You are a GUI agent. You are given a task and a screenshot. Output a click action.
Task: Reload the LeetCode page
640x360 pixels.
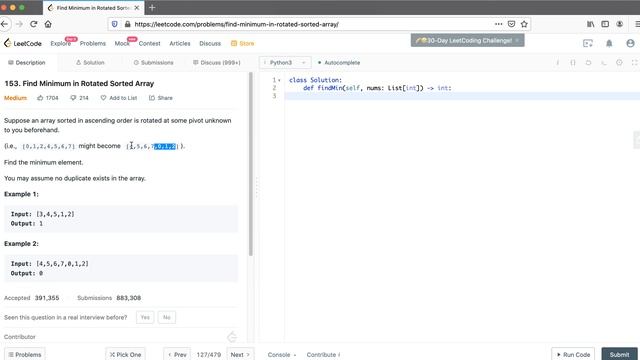[34, 24]
